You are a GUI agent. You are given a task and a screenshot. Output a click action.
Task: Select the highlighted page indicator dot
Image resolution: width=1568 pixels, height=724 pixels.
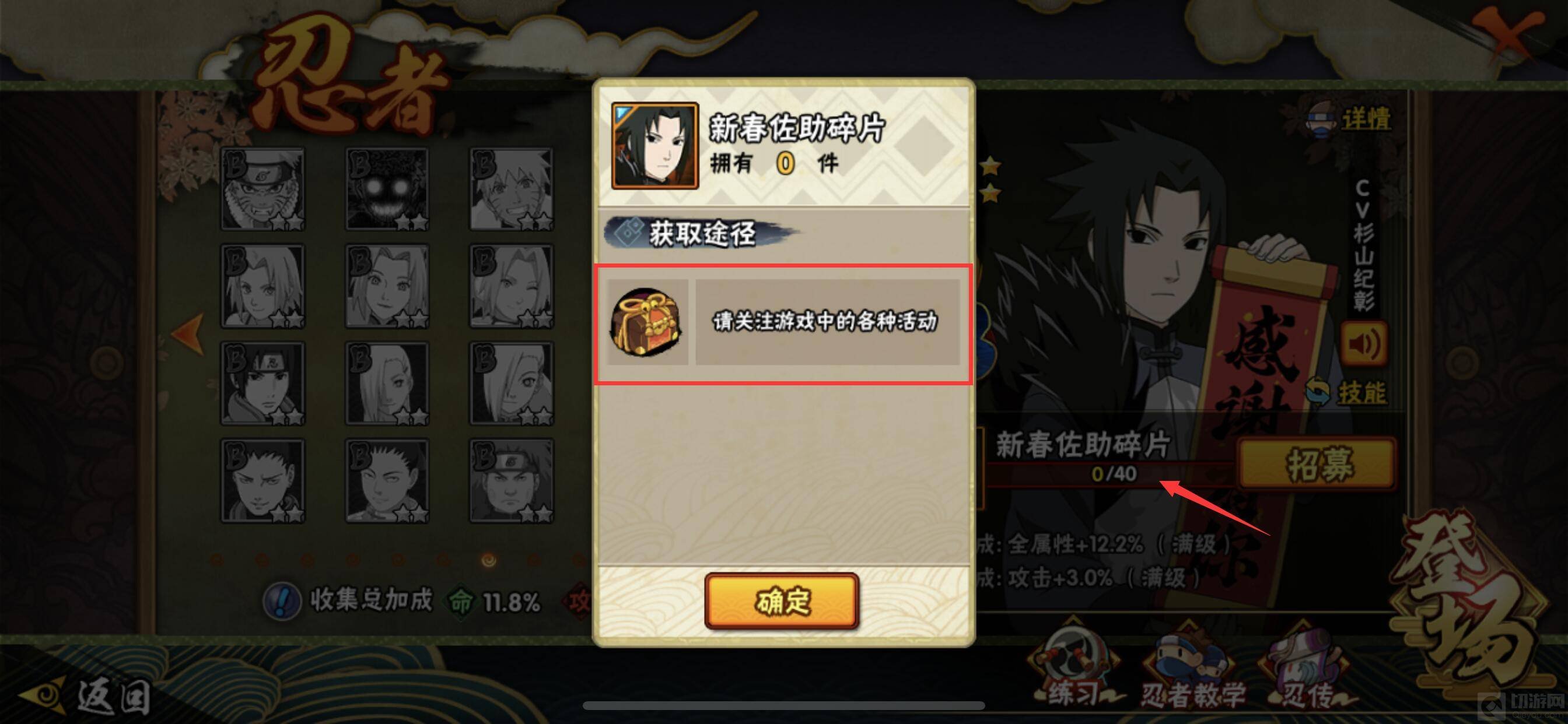point(488,560)
